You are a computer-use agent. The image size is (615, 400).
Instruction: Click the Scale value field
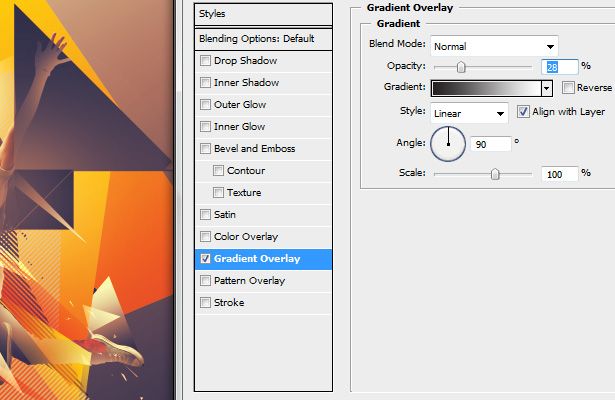tap(559, 174)
